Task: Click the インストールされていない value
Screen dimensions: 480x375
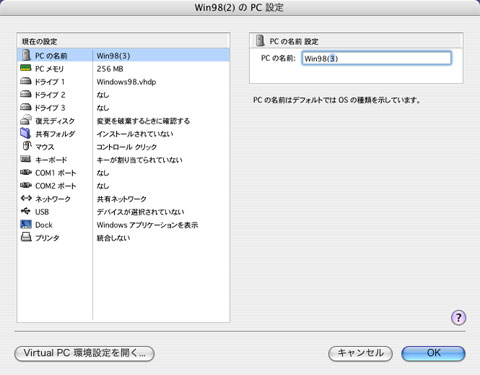Action: tap(135, 134)
